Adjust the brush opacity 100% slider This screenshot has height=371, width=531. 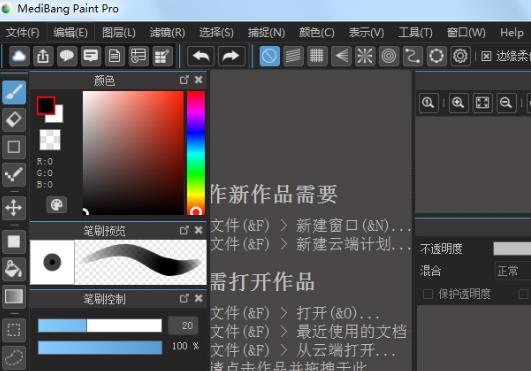(100, 348)
